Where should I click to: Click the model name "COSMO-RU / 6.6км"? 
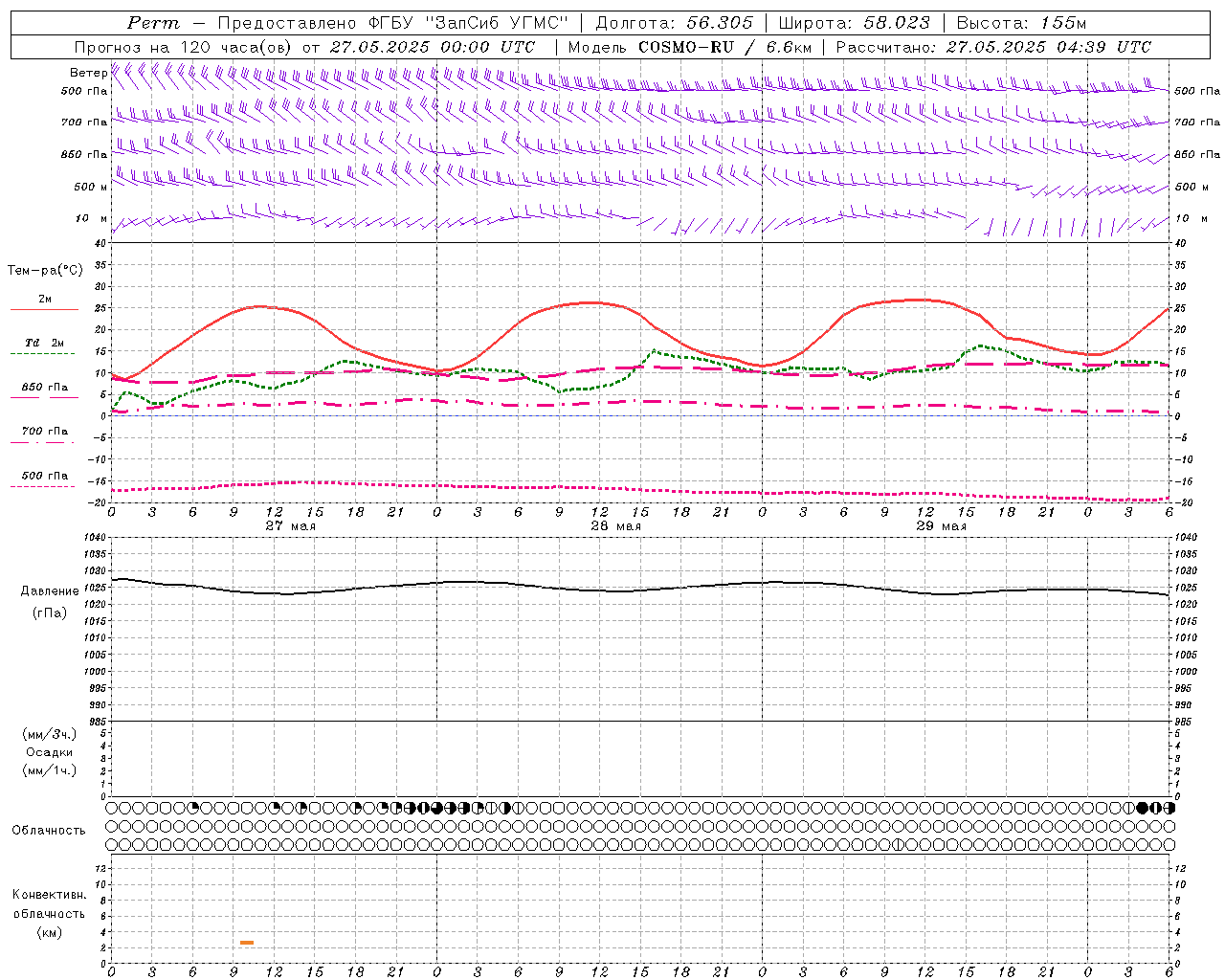click(724, 47)
